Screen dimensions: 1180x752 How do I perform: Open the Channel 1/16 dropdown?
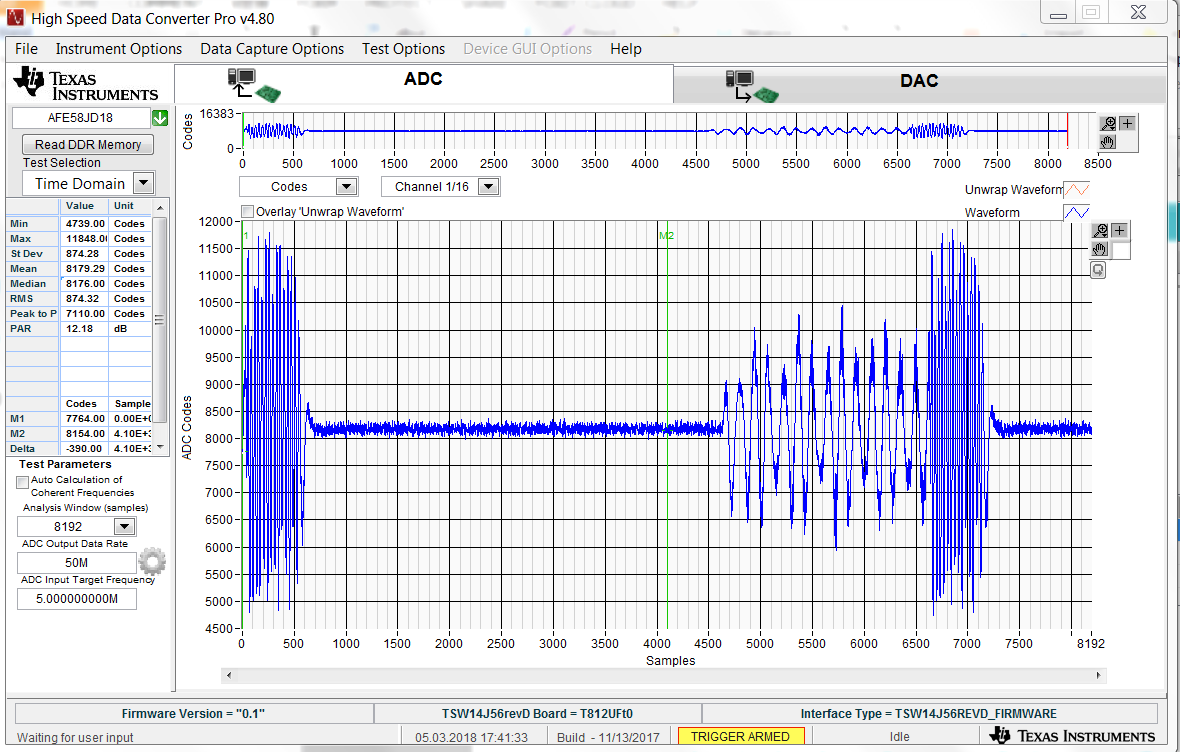click(x=488, y=187)
